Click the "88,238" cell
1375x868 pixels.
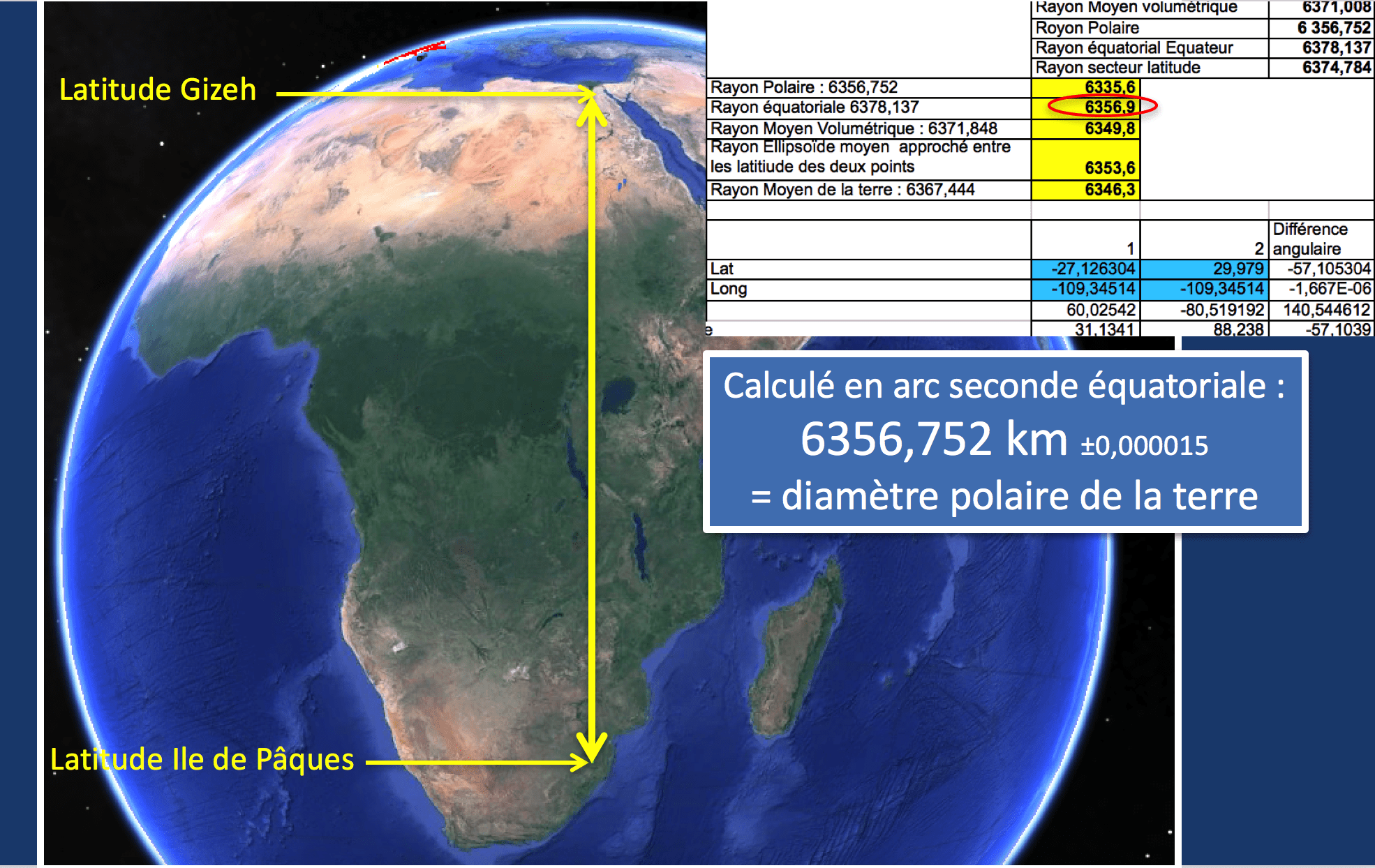pyautogui.click(x=1204, y=329)
